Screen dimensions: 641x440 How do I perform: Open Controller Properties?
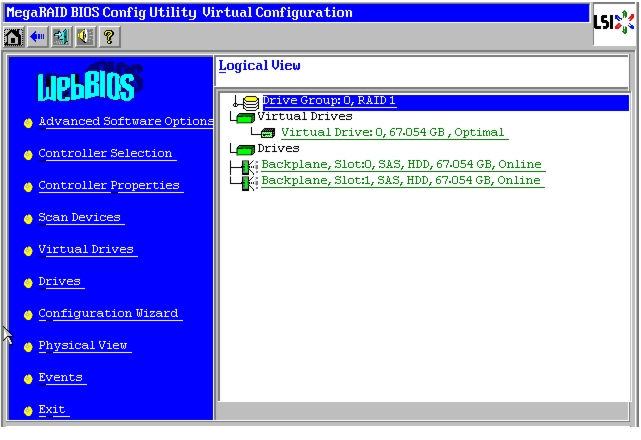click(x=109, y=185)
